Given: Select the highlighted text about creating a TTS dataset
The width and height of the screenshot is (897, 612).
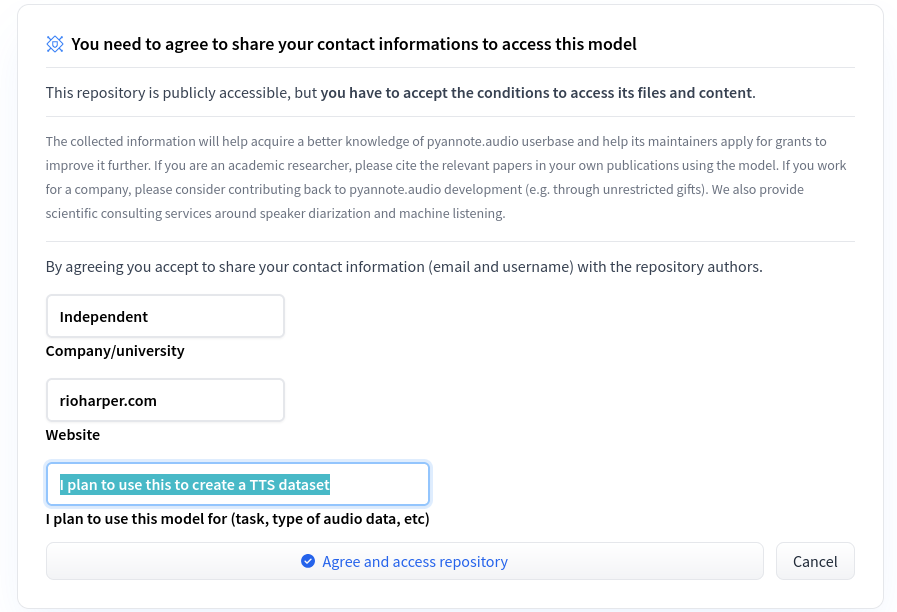Looking at the screenshot, I should (x=194, y=484).
